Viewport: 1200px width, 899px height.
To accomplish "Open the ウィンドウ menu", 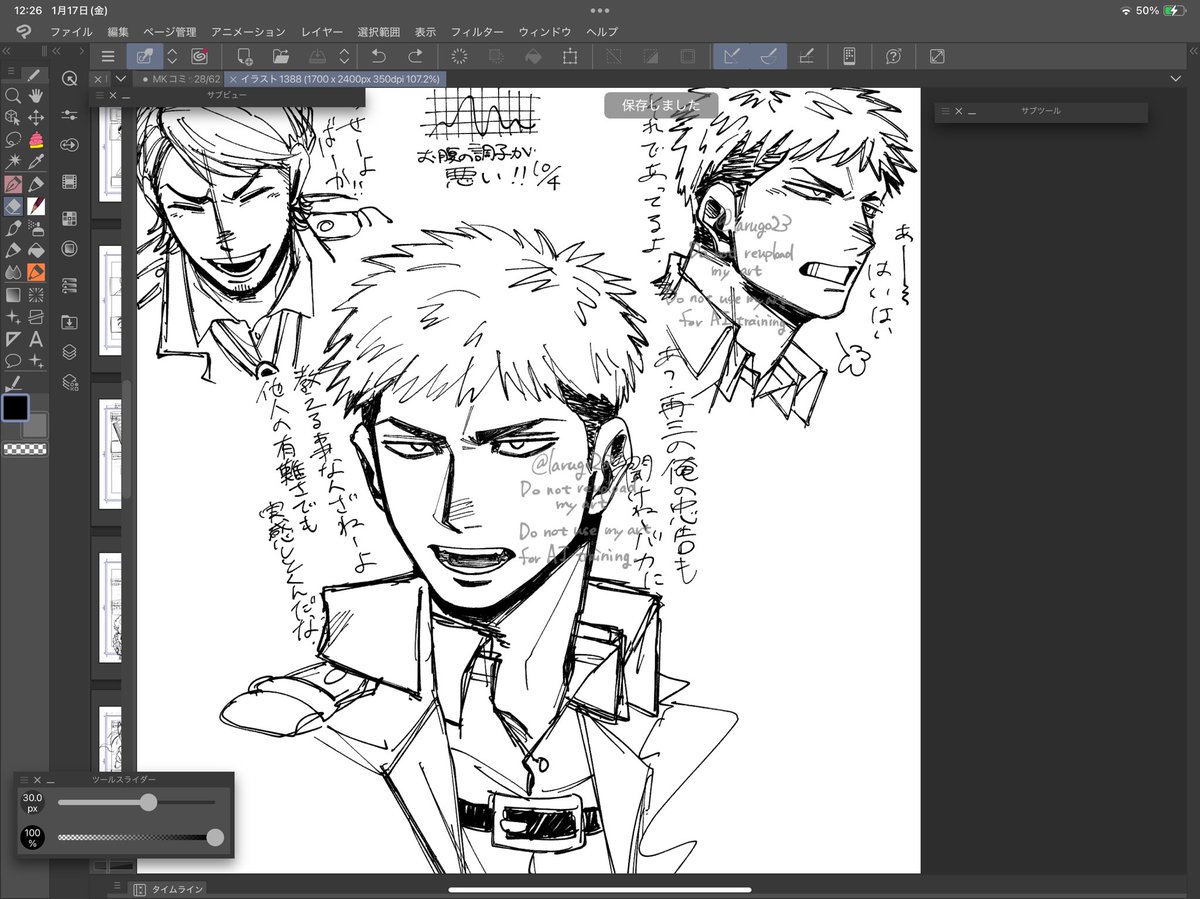I will (545, 32).
